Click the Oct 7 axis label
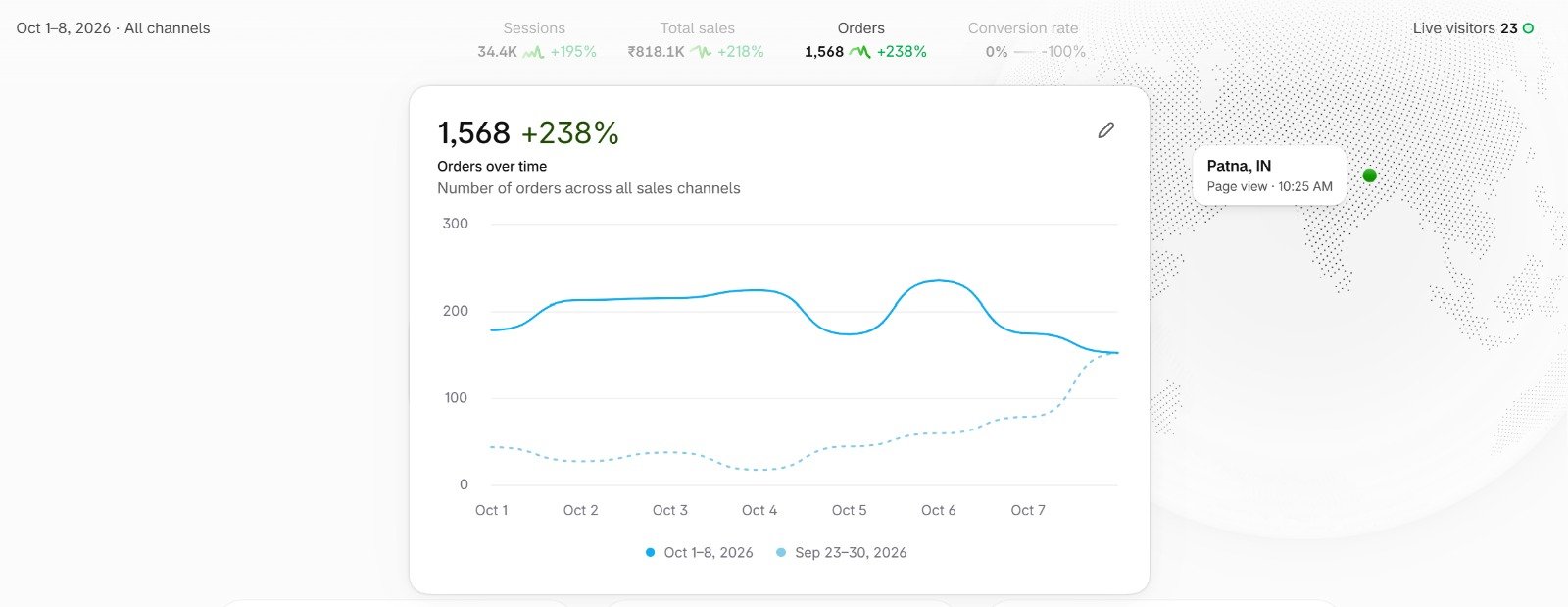 tap(1028, 510)
